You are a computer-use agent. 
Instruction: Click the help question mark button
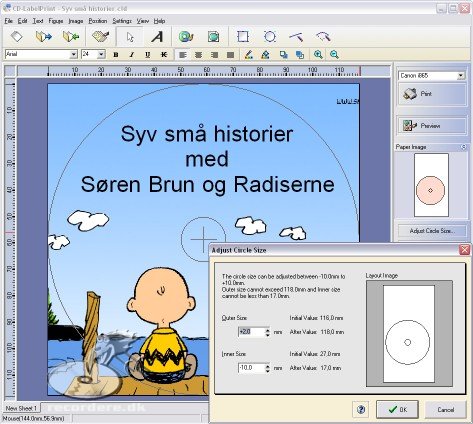(361, 409)
